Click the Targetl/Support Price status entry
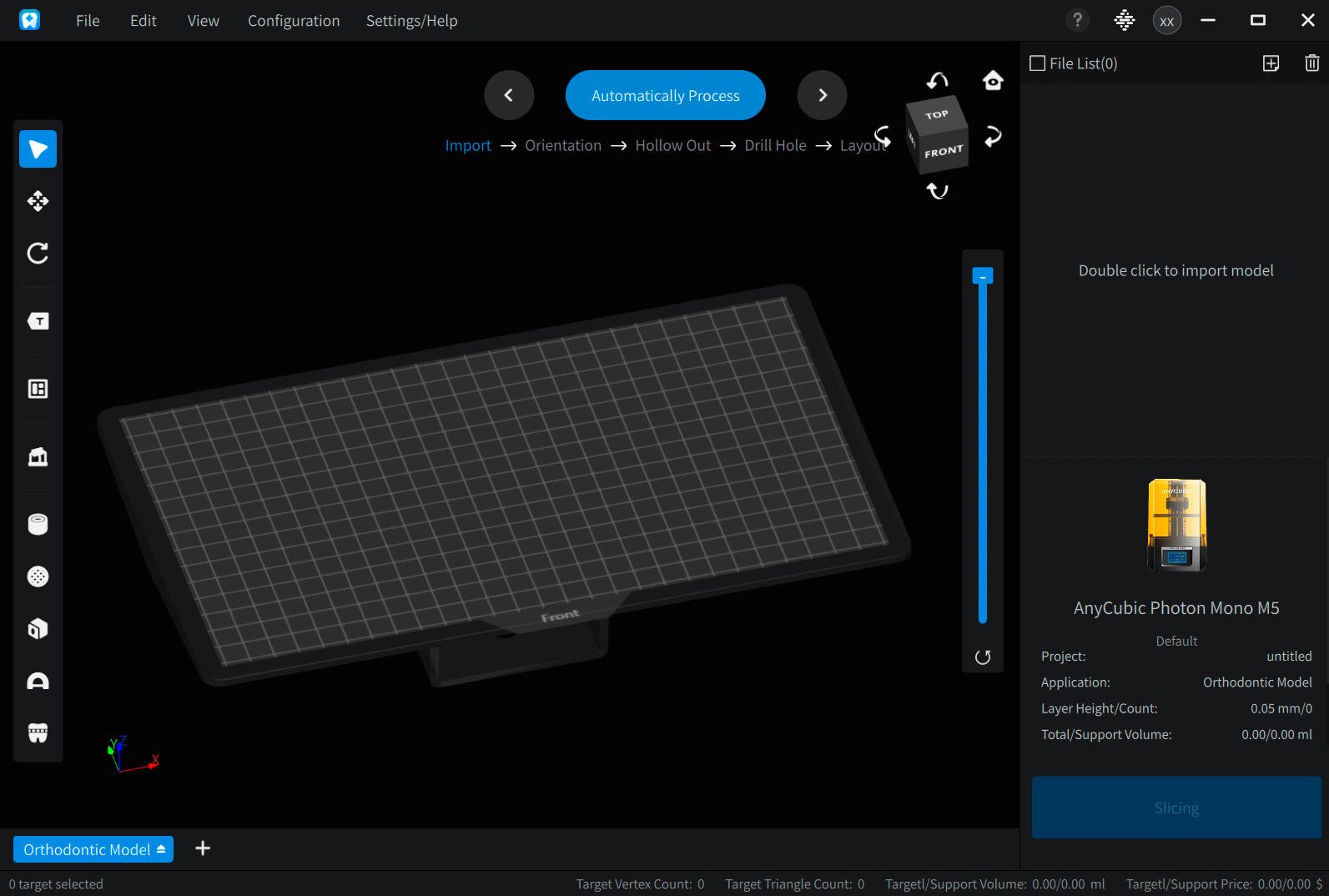This screenshot has height=896, width=1329. click(x=1224, y=884)
